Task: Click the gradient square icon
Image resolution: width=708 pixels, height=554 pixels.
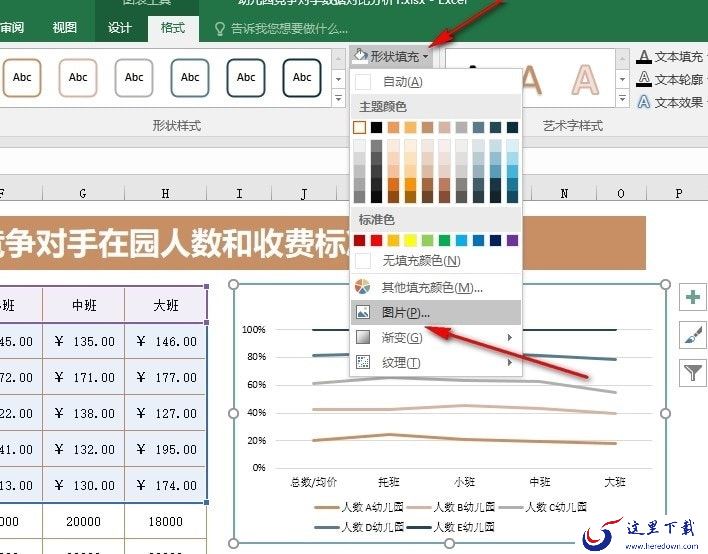Action: tap(363, 337)
